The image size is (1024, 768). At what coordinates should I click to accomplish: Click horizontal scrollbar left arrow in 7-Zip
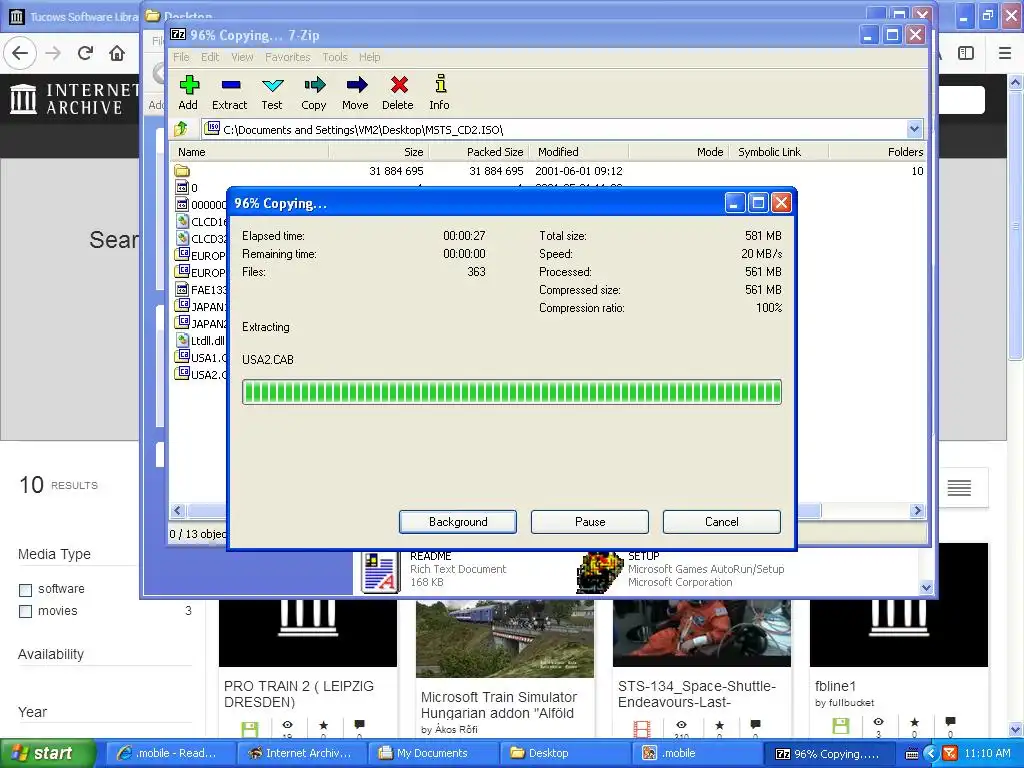click(x=178, y=511)
